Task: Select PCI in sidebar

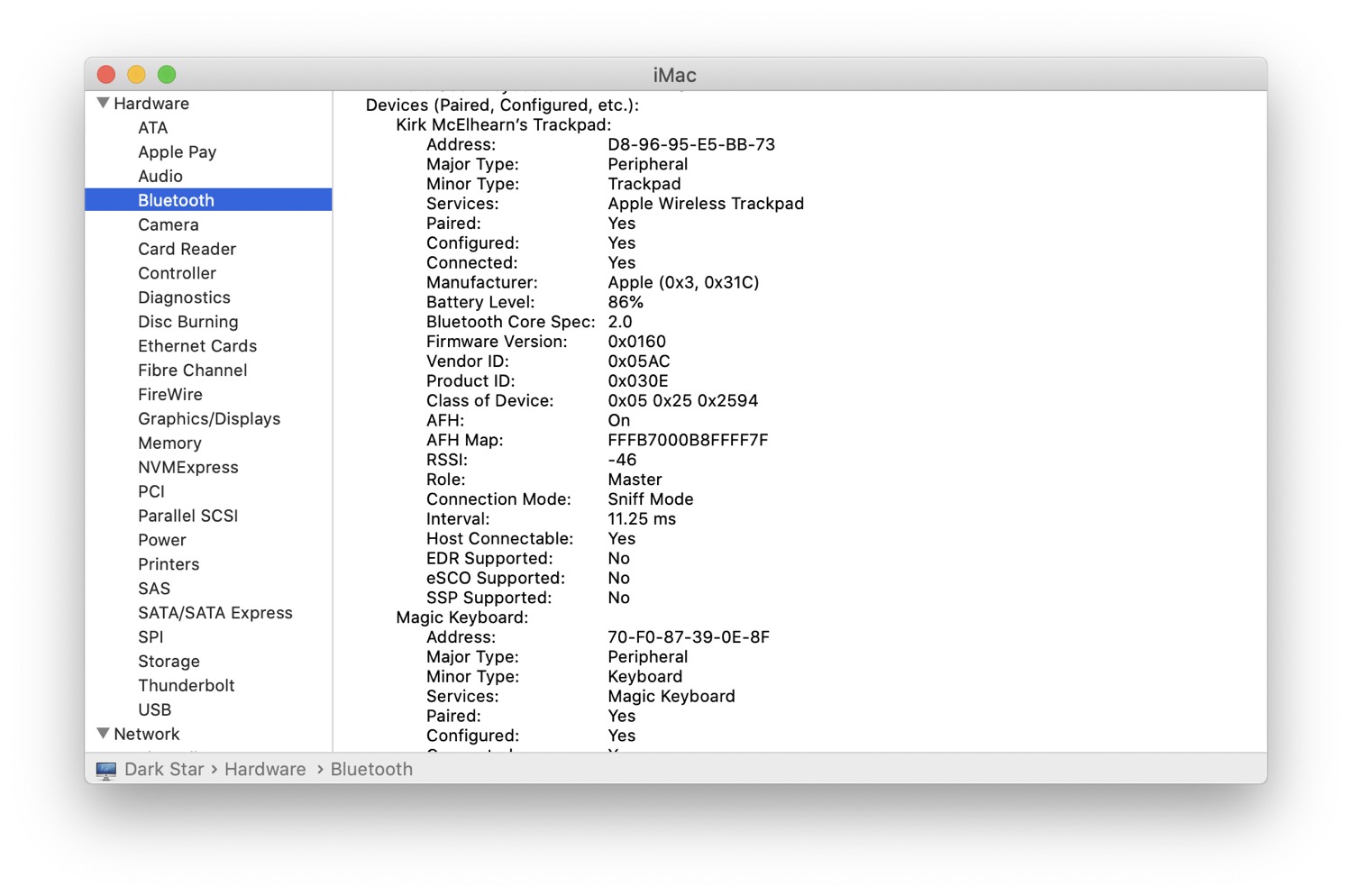Action: coord(151,492)
